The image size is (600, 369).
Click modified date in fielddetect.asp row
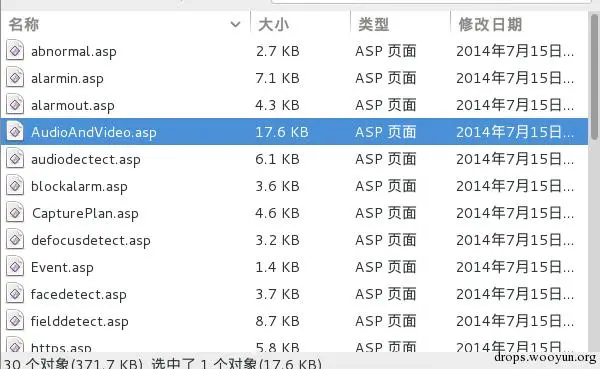tap(515, 321)
